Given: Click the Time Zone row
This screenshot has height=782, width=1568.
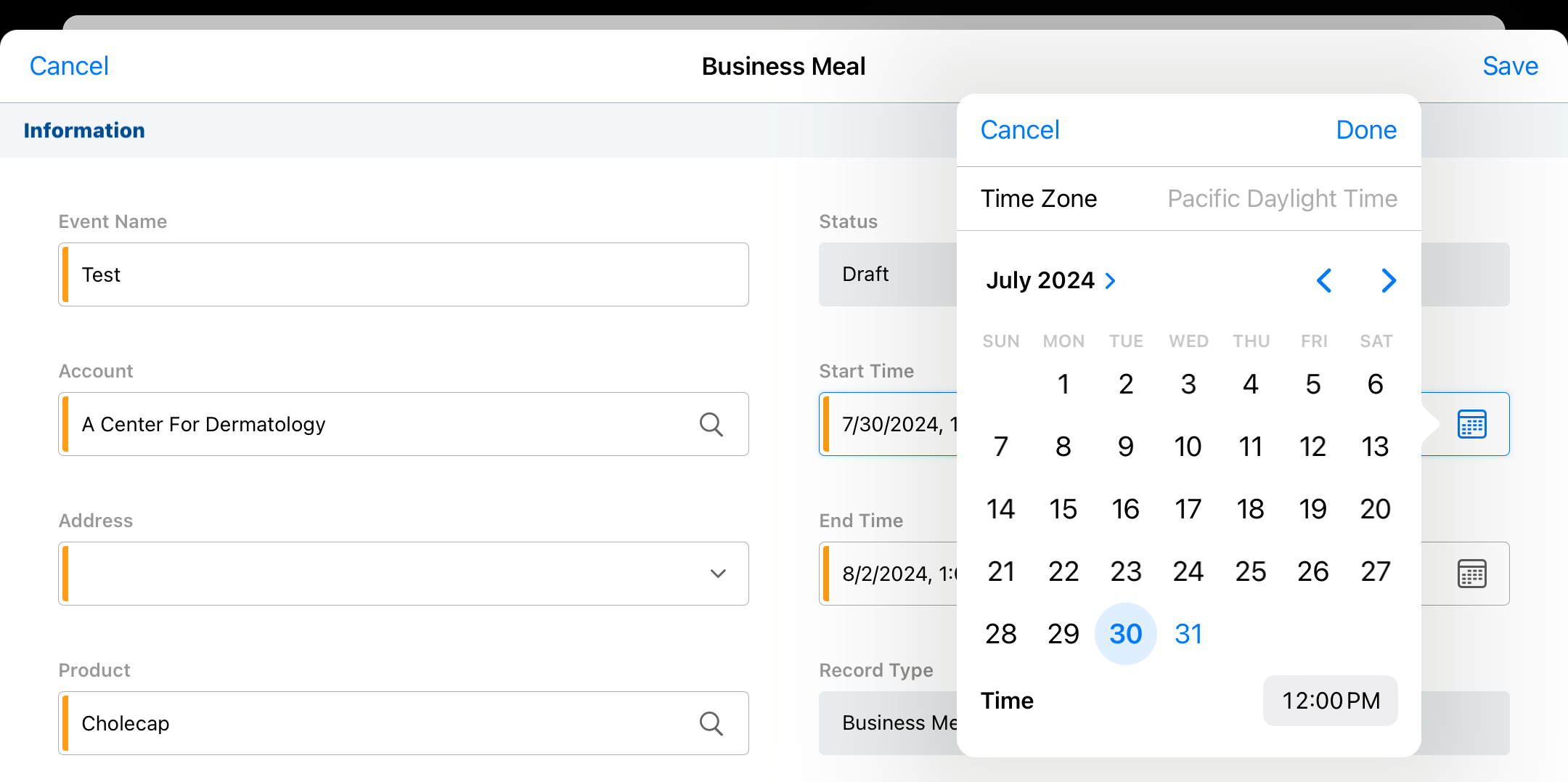Looking at the screenshot, I should (1188, 198).
